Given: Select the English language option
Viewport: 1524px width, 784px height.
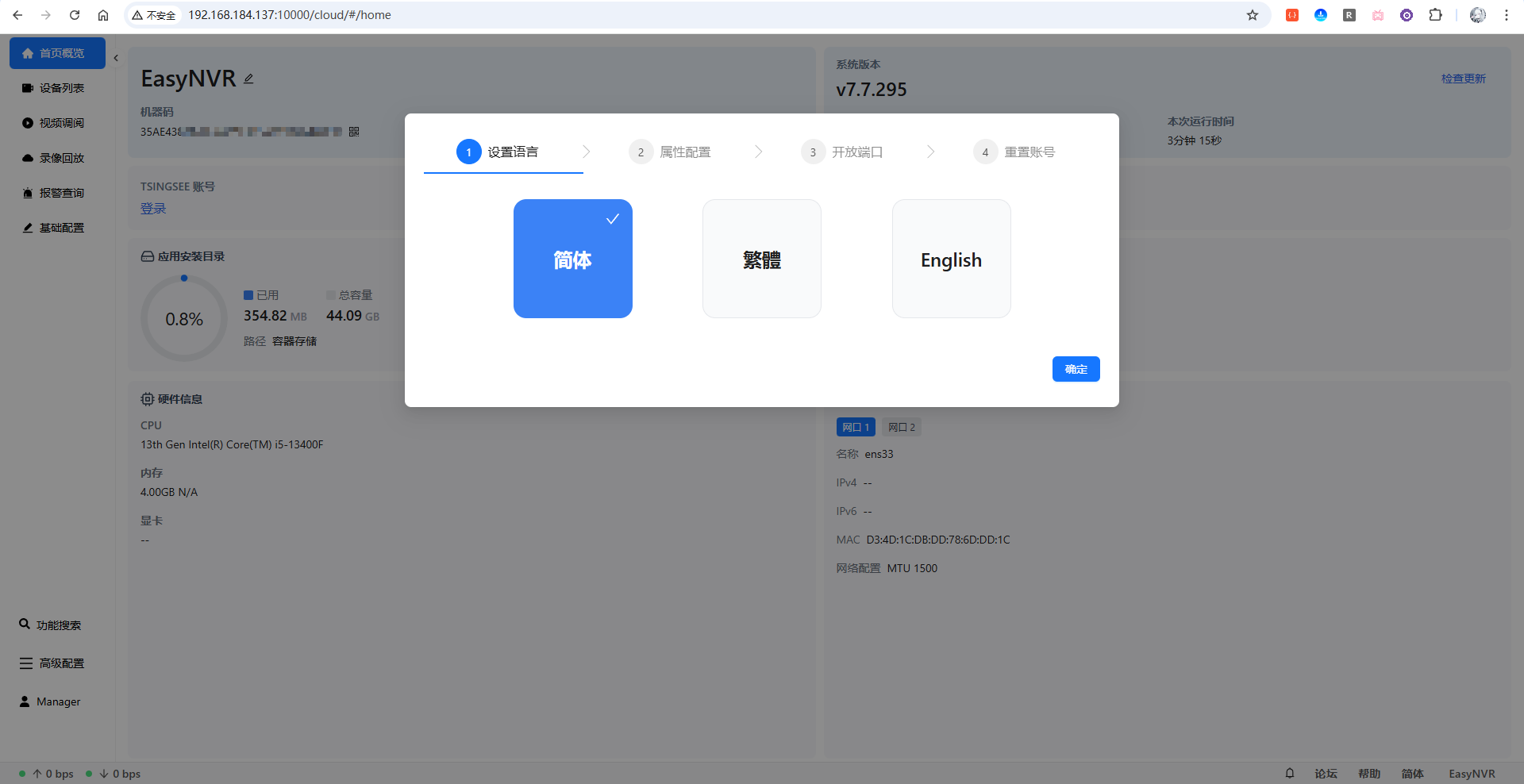Looking at the screenshot, I should click(951, 259).
